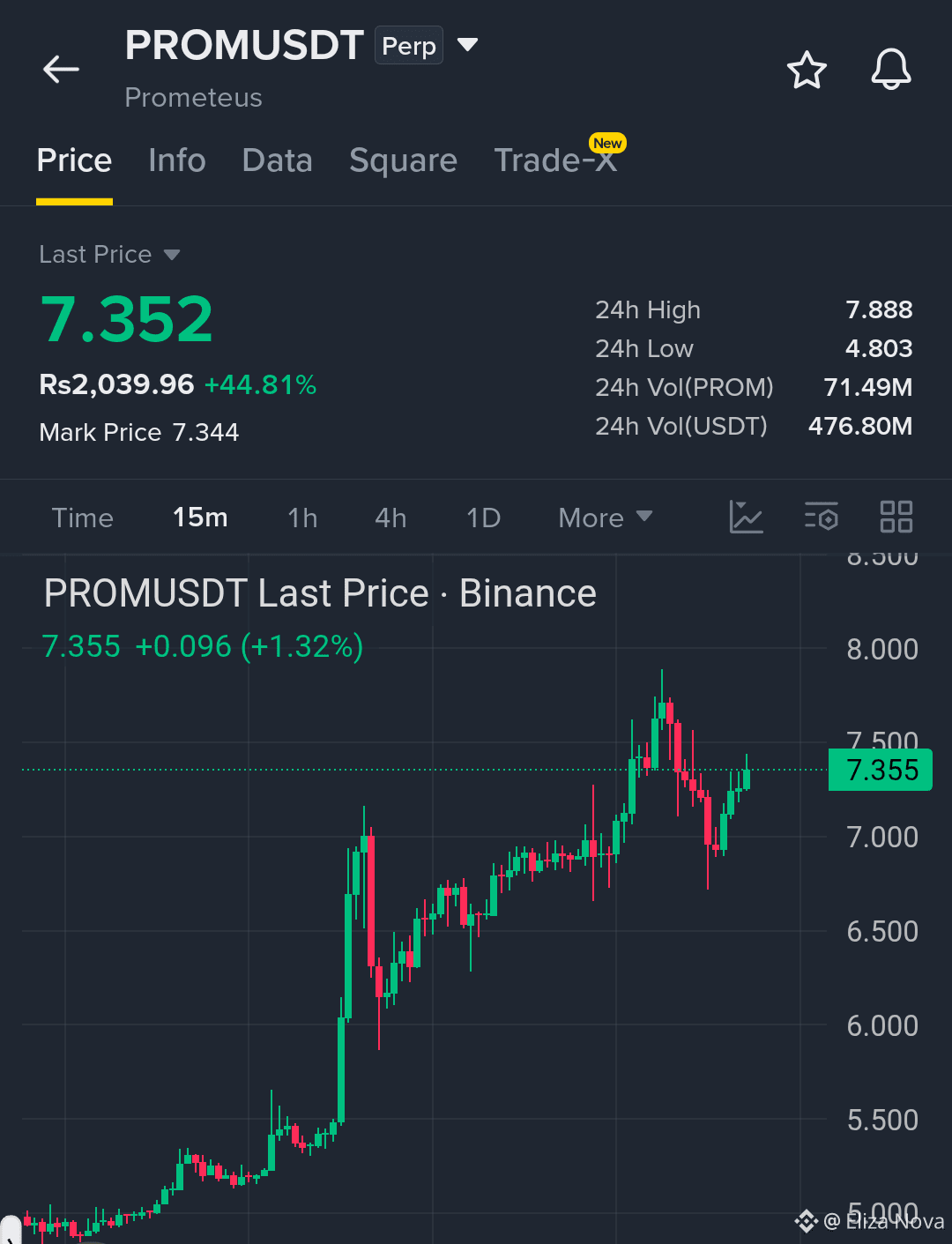Tap the Prometeus subtitle
The width and height of the screenshot is (952, 1244).
click(x=193, y=97)
